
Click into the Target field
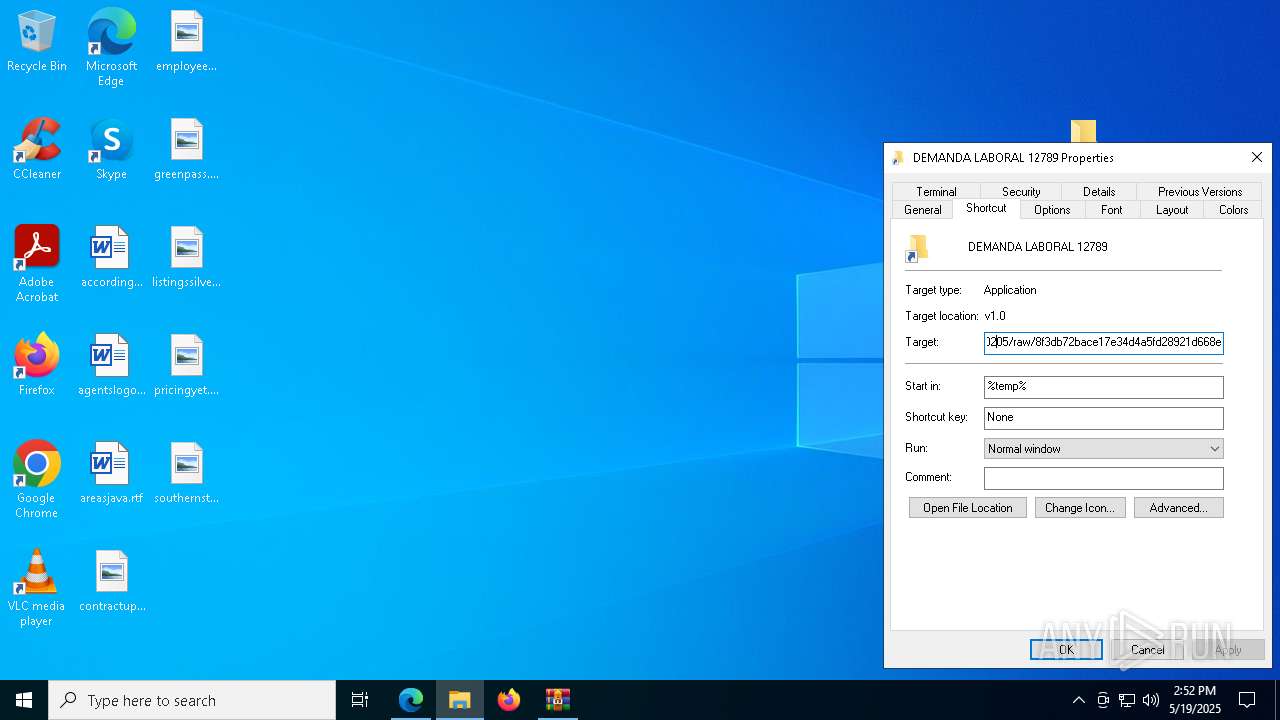(x=1103, y=342)
